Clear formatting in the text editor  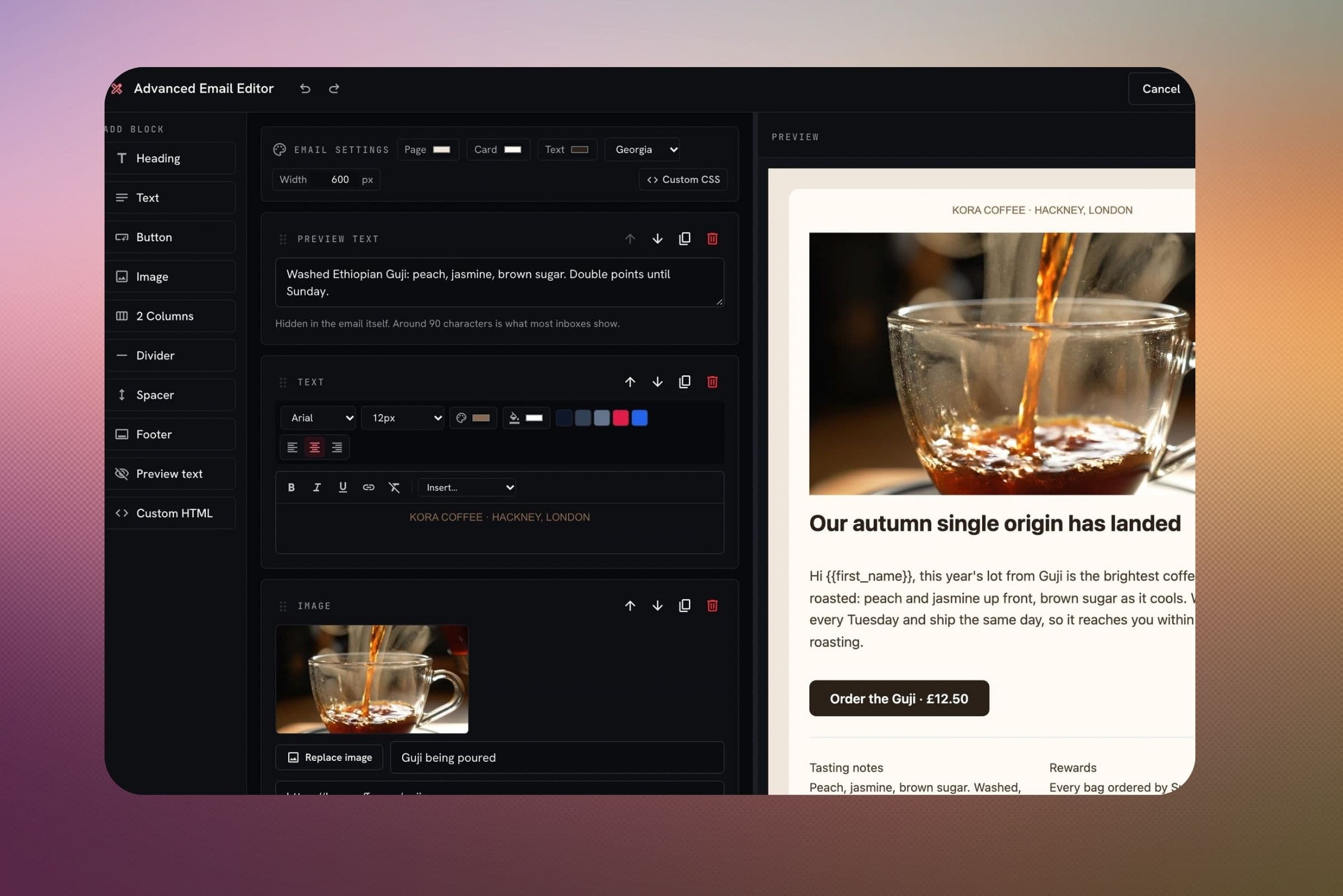pyautogui.click(x=394, y=487)
